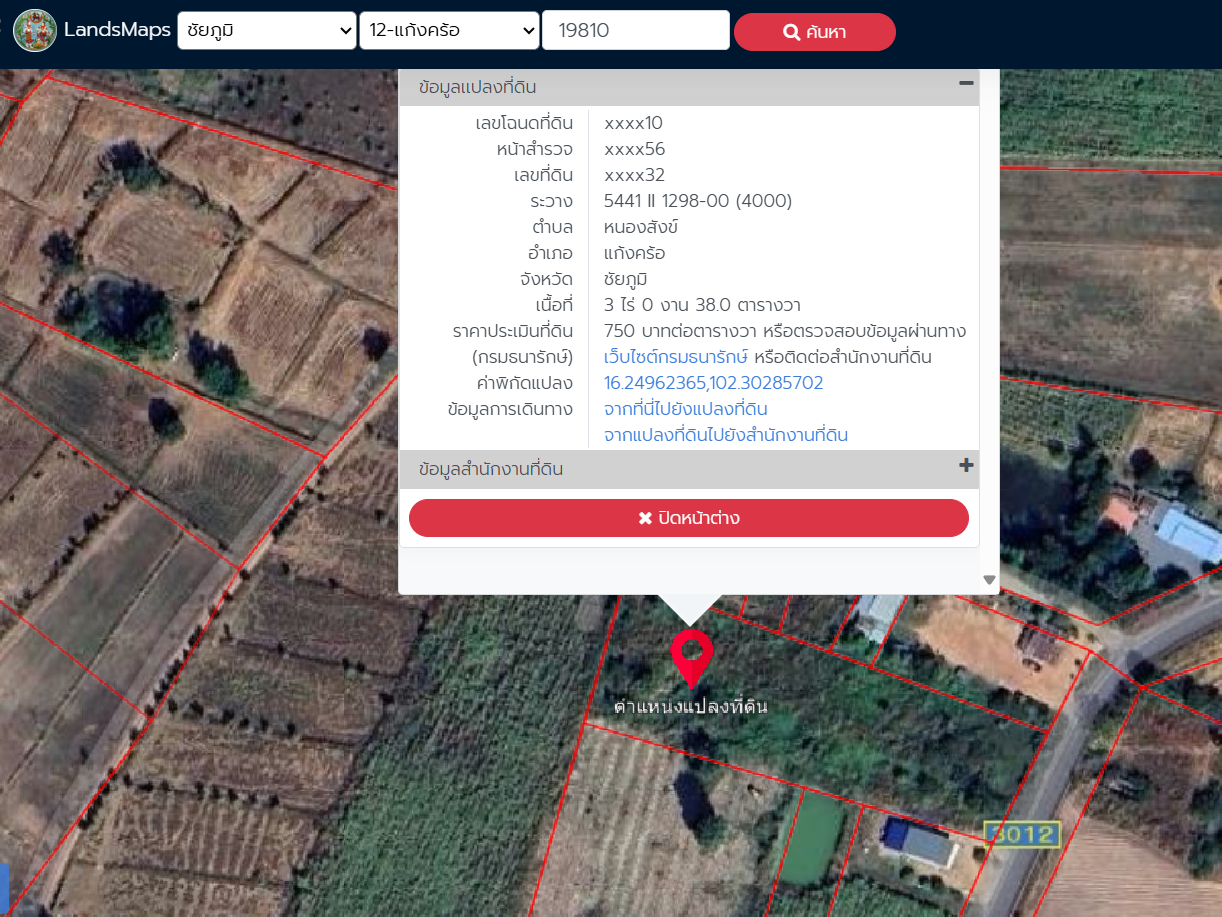
Task: Open the เว็บไซต์กรมธนารักษ์ link
Action: (676, 357)
